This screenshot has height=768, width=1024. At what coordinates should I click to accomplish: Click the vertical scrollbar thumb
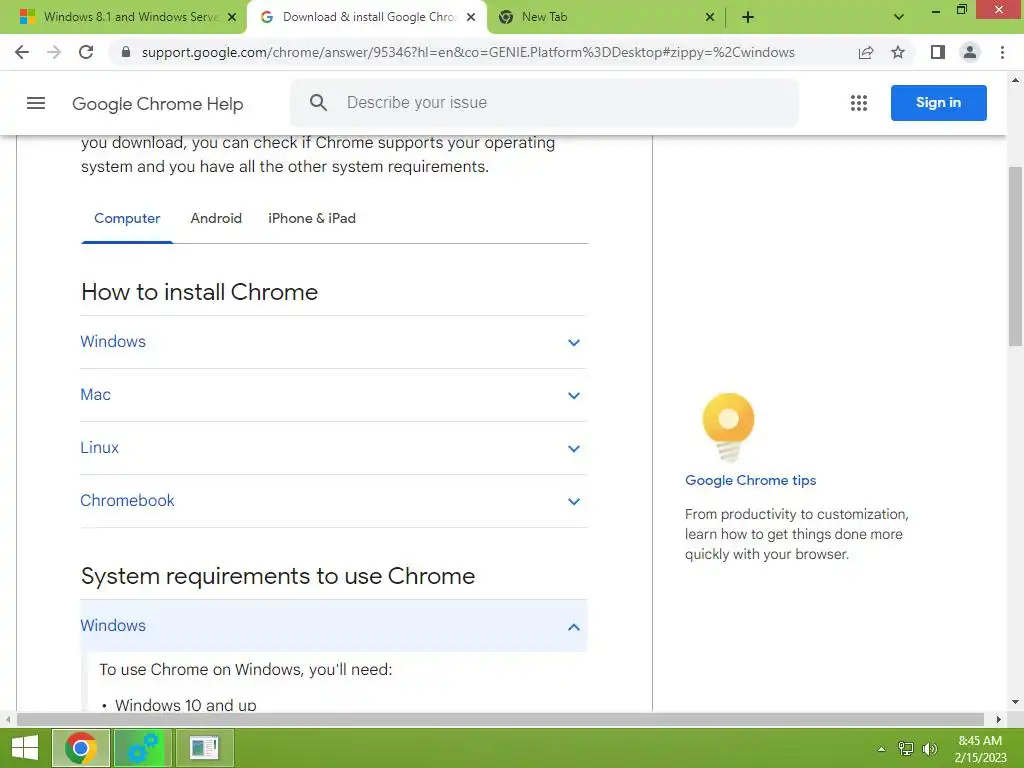1016,256
